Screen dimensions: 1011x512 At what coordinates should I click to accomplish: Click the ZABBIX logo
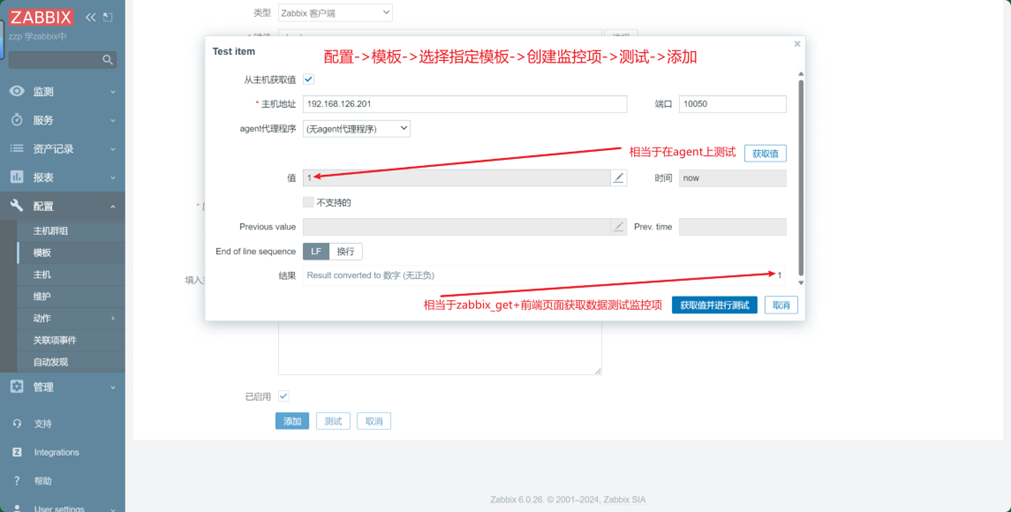coord(41,17)
